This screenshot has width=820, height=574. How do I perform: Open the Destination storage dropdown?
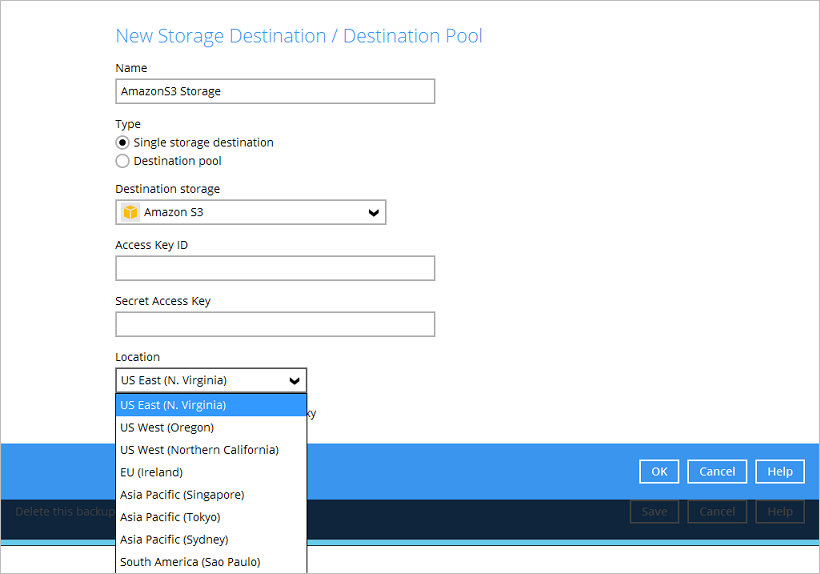250,212
